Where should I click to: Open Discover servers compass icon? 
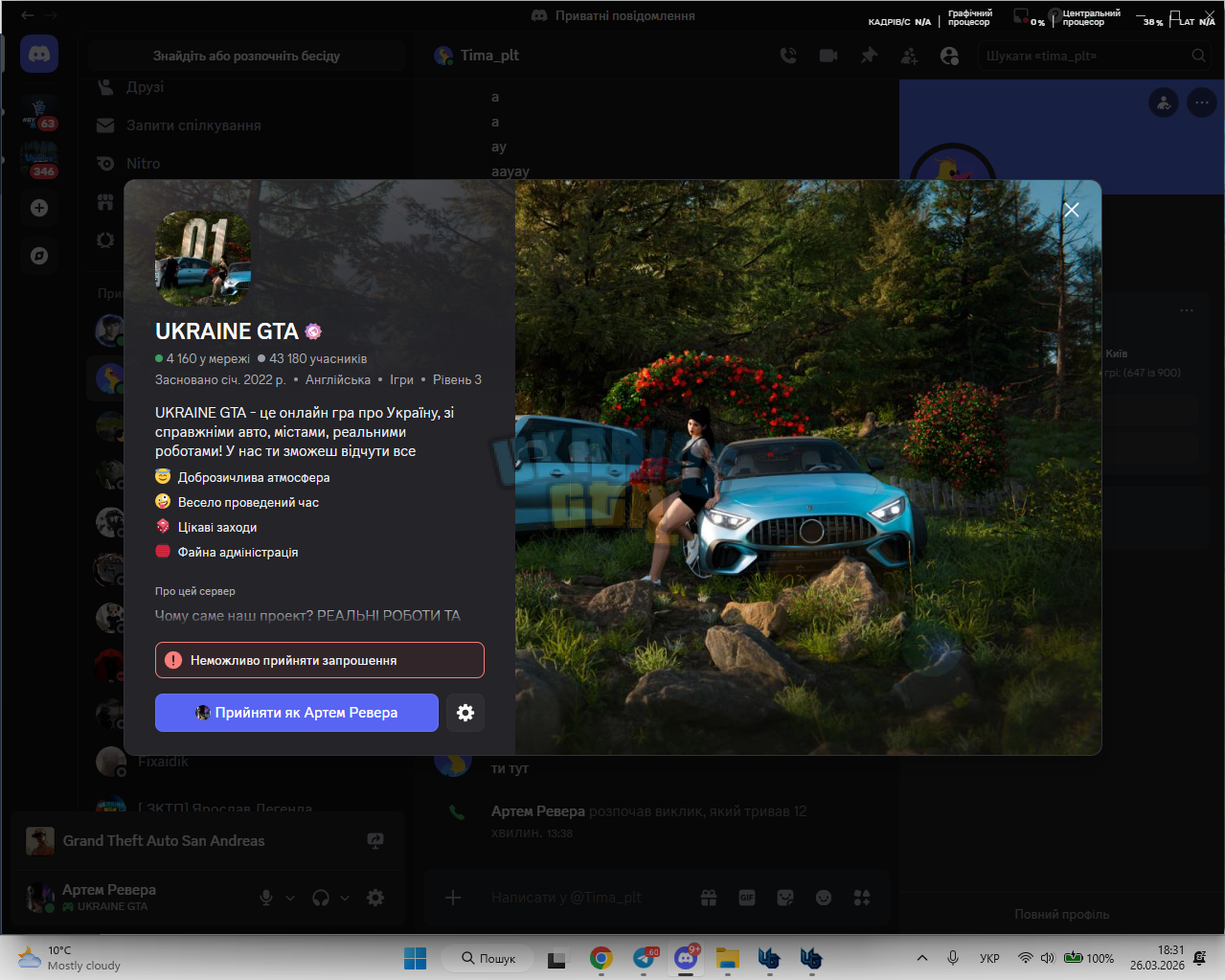[39, 256]
